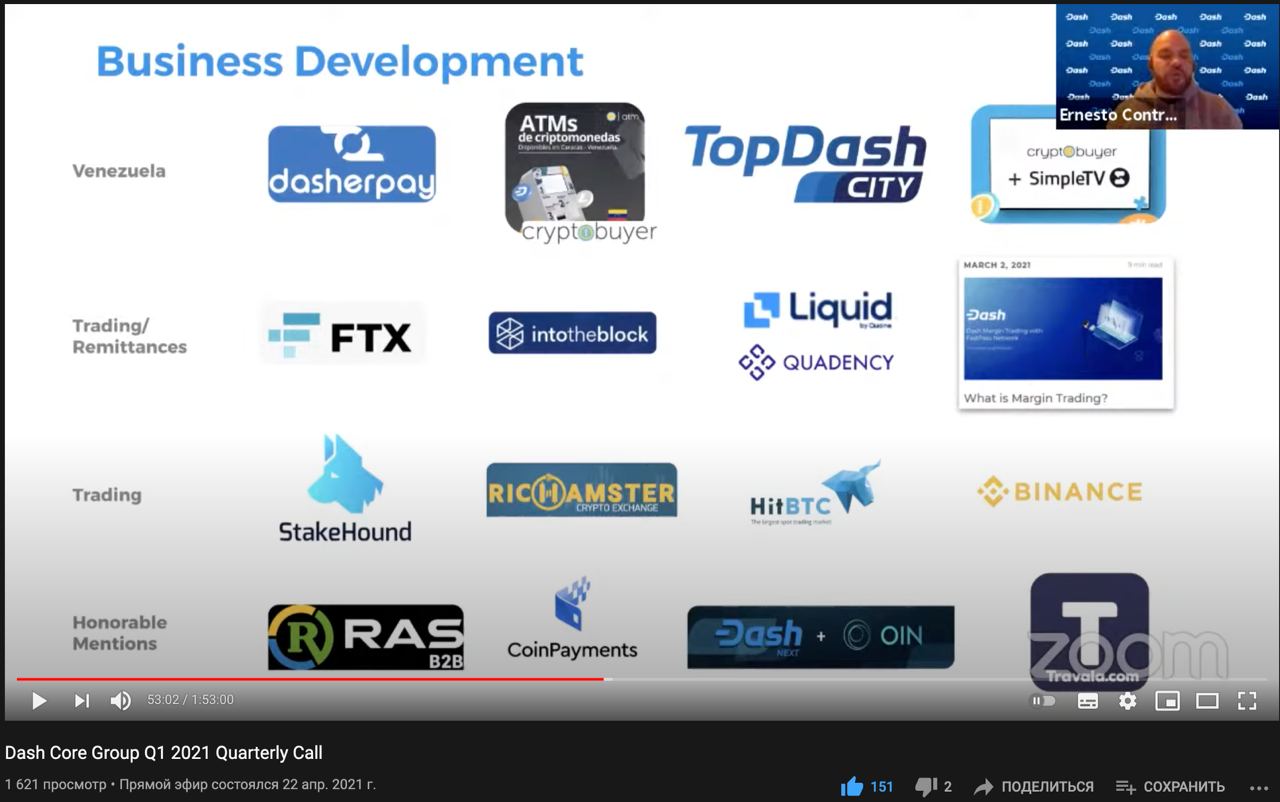Click the Venezuela row label
1280x802 pixels.
click(x=119, y=171)
